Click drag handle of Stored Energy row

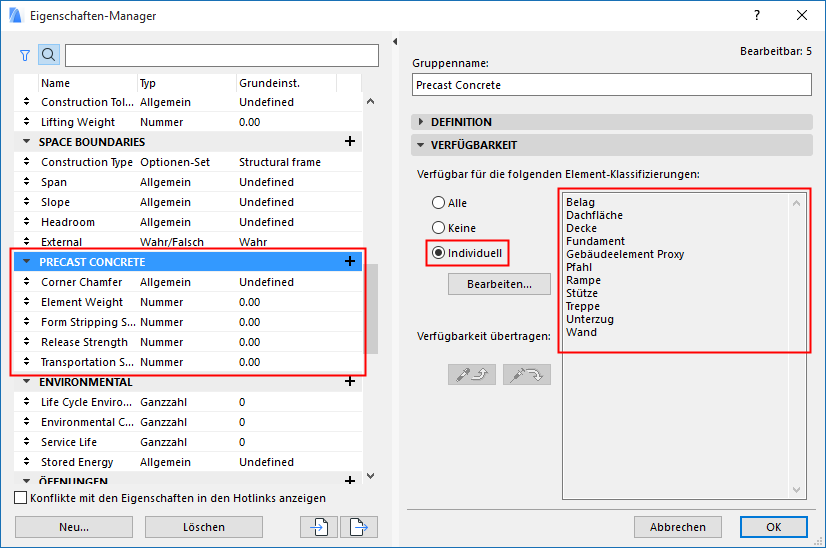pos(26,462)
